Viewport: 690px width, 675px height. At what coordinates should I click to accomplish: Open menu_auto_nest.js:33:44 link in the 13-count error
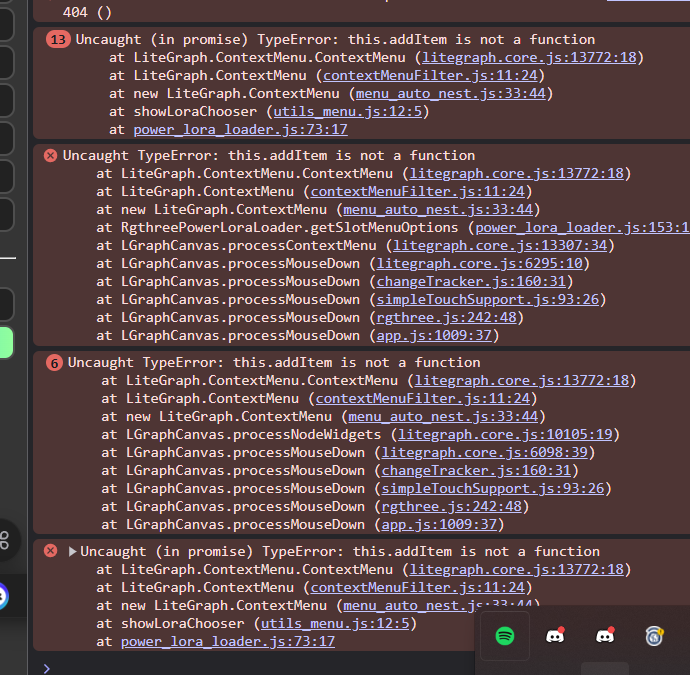coord(451,94)
